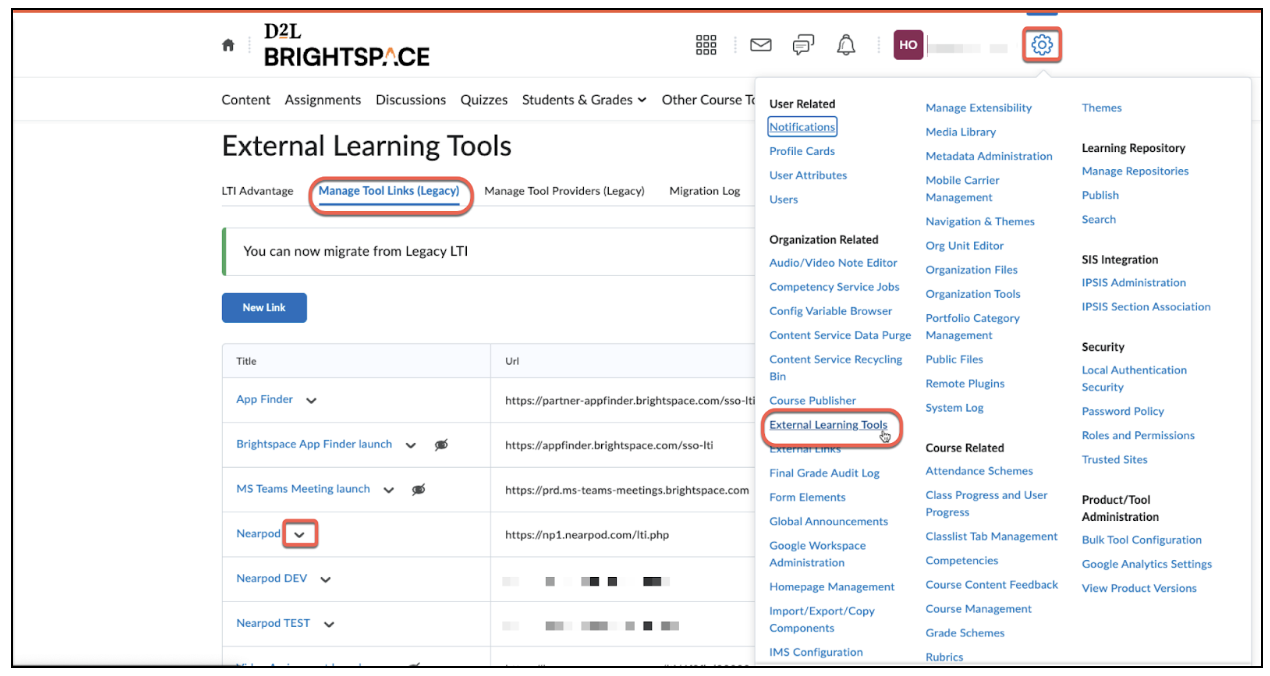Expand the Students & Grades menu

point(584,100)
